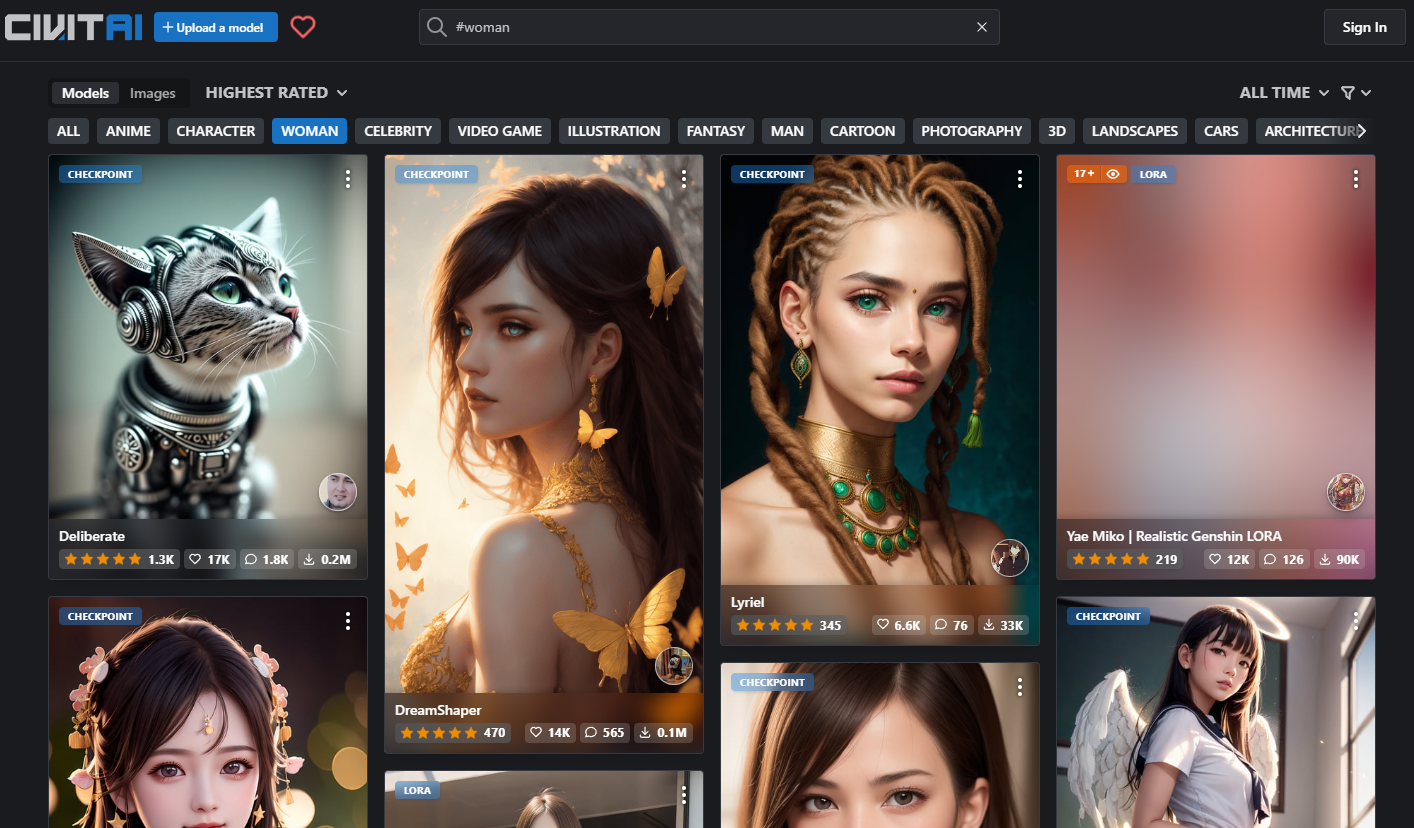Screen dimensions: 1414x828
Task: Open the robot cat Deliberate thumbnail
Action: 208,337
